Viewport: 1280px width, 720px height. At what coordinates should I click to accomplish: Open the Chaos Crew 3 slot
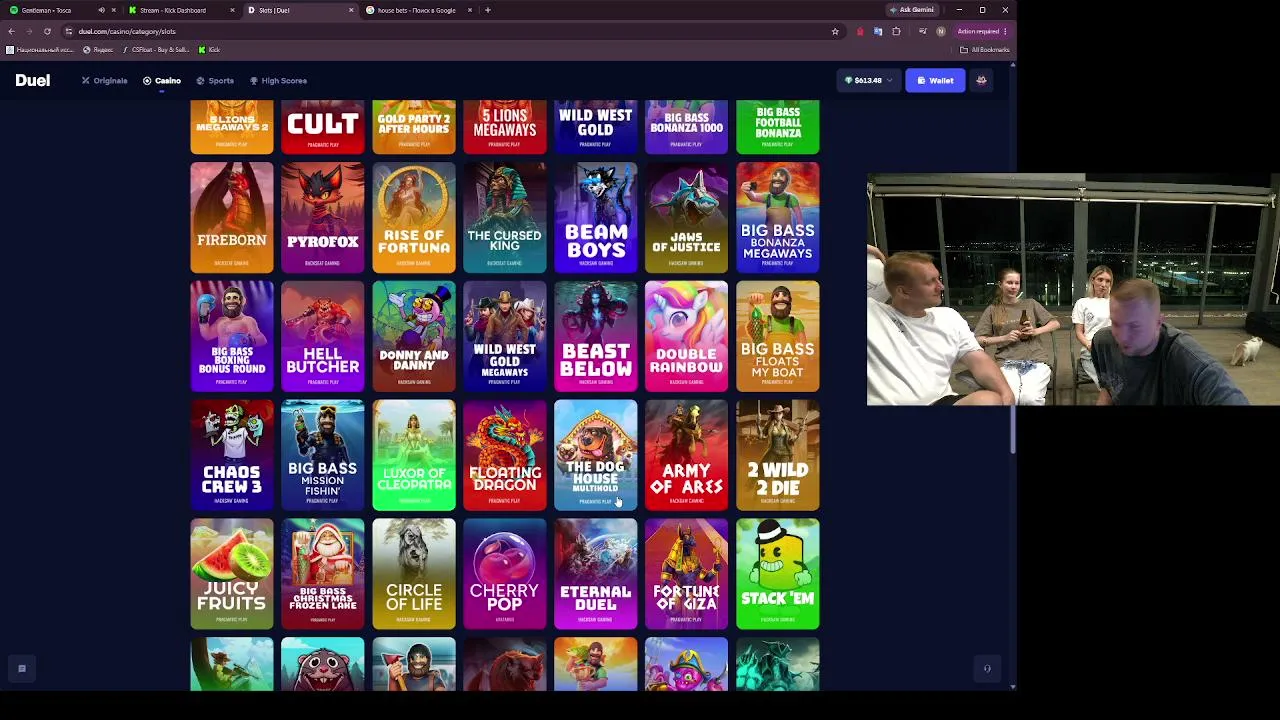tap(232, 455)
